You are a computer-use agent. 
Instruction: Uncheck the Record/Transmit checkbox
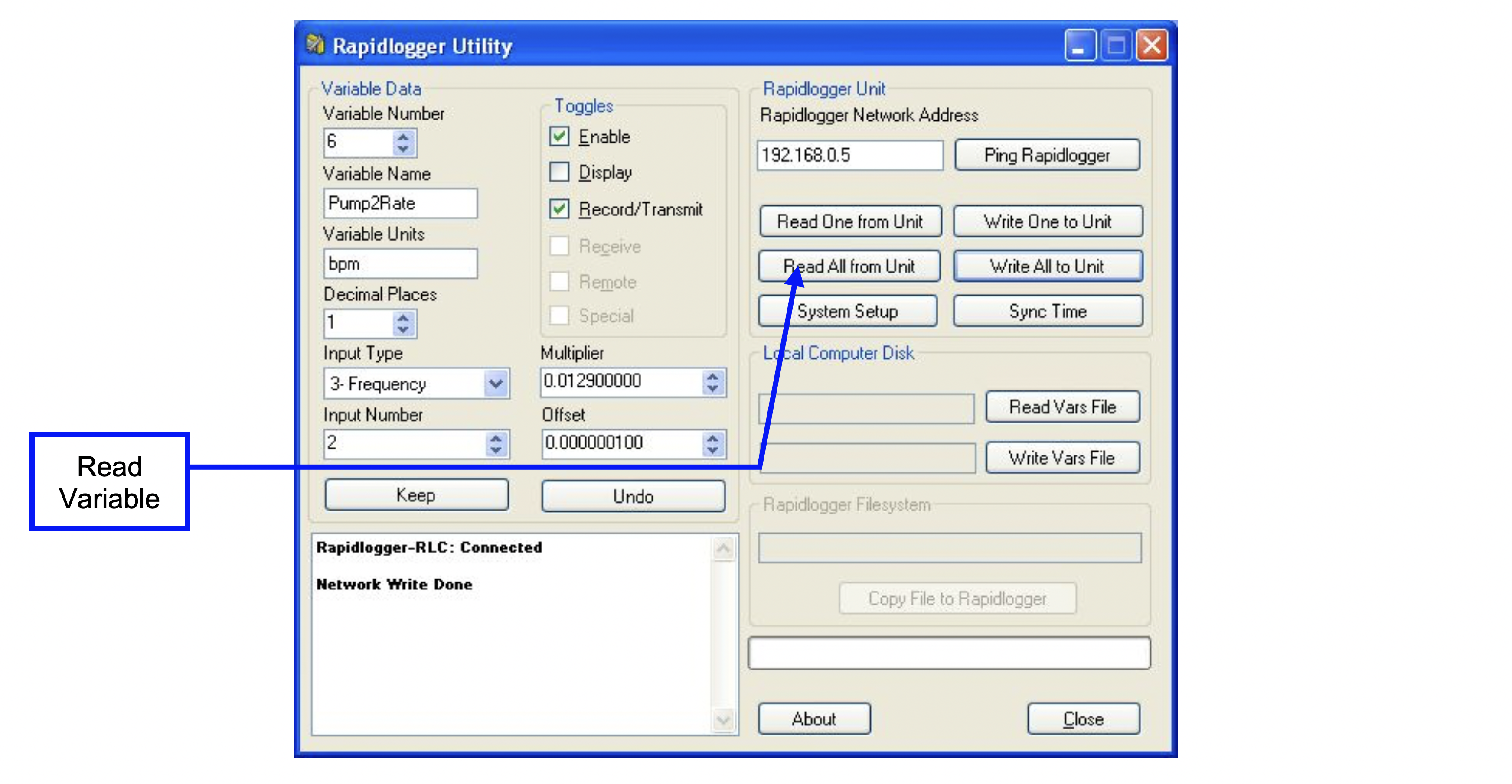(559, 209)
